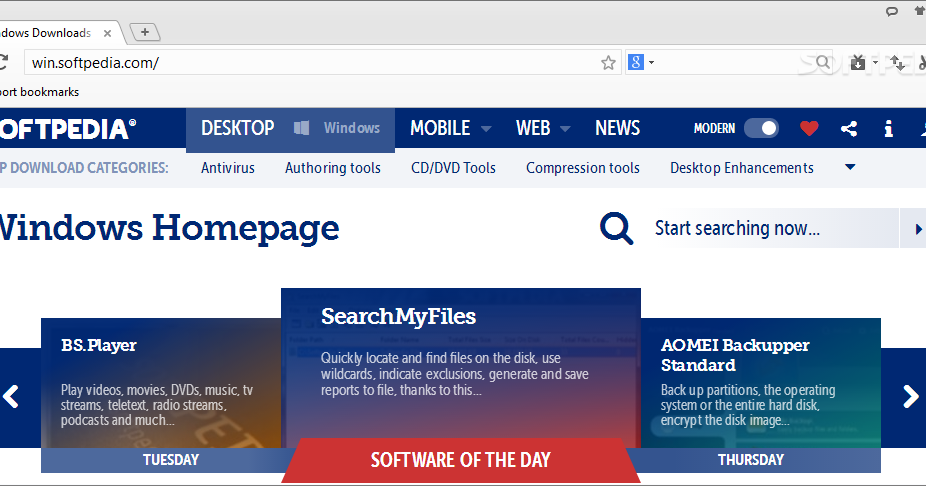This screenshot has height=486, width=926.
Task: Expand the downloads icon dropdown arrow
Action: coord(875,62)
